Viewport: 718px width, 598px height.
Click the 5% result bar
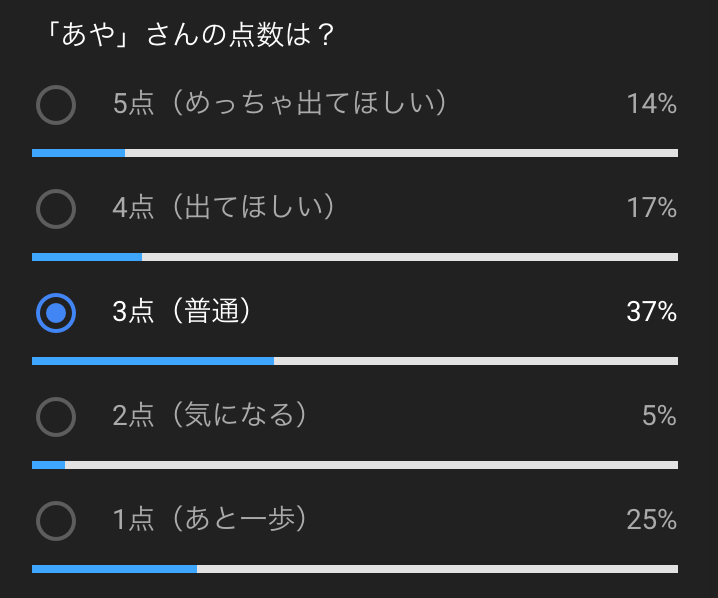355,465
